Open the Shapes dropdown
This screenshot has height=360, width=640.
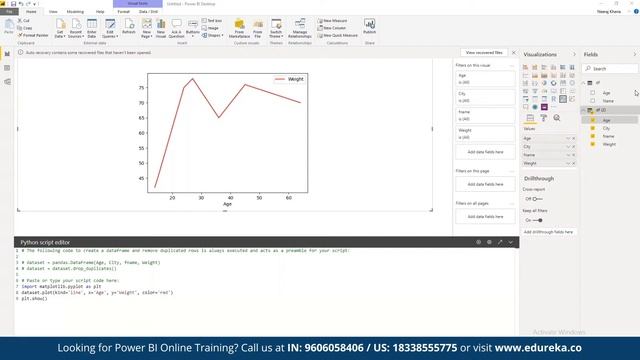pos(213,36)
